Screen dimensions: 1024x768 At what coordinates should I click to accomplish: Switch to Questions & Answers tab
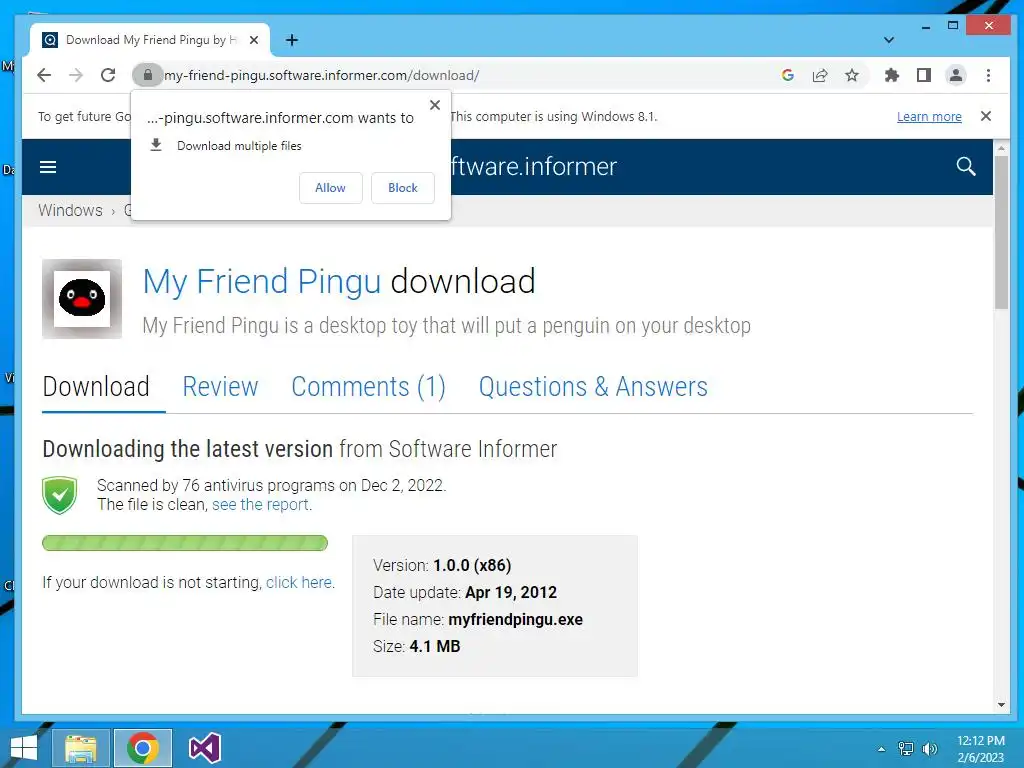point(593,387)
